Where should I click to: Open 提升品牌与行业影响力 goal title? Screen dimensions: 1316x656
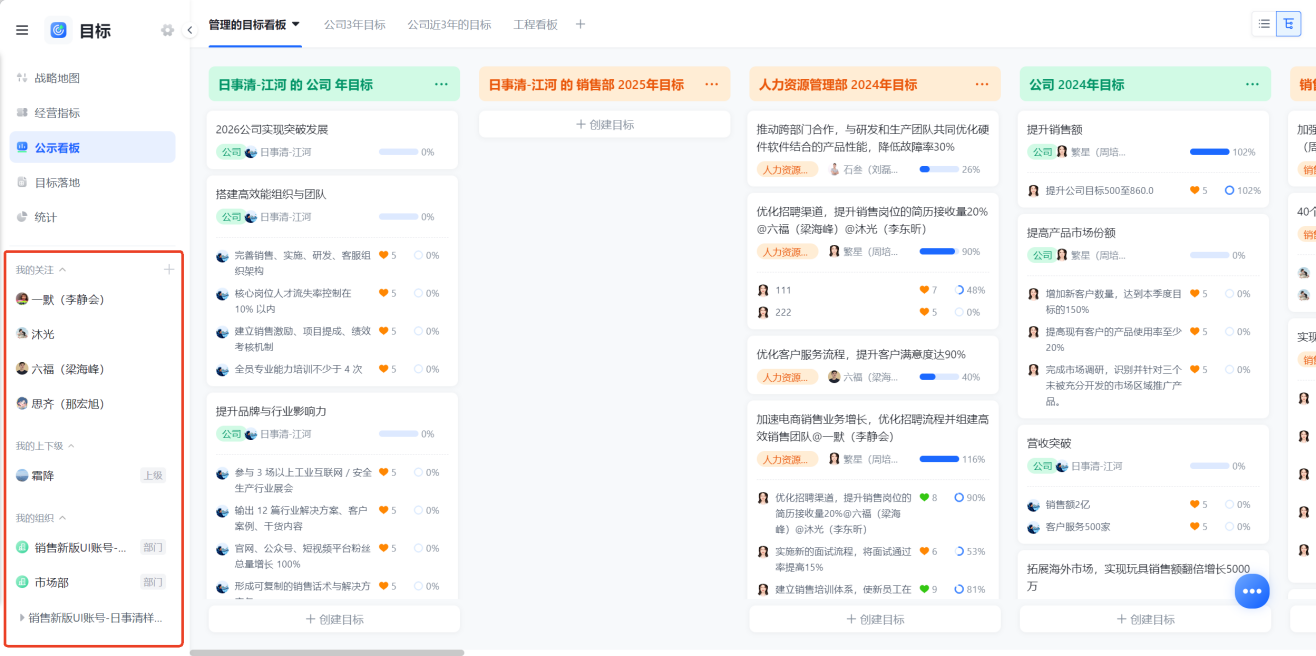click(271, 411)
